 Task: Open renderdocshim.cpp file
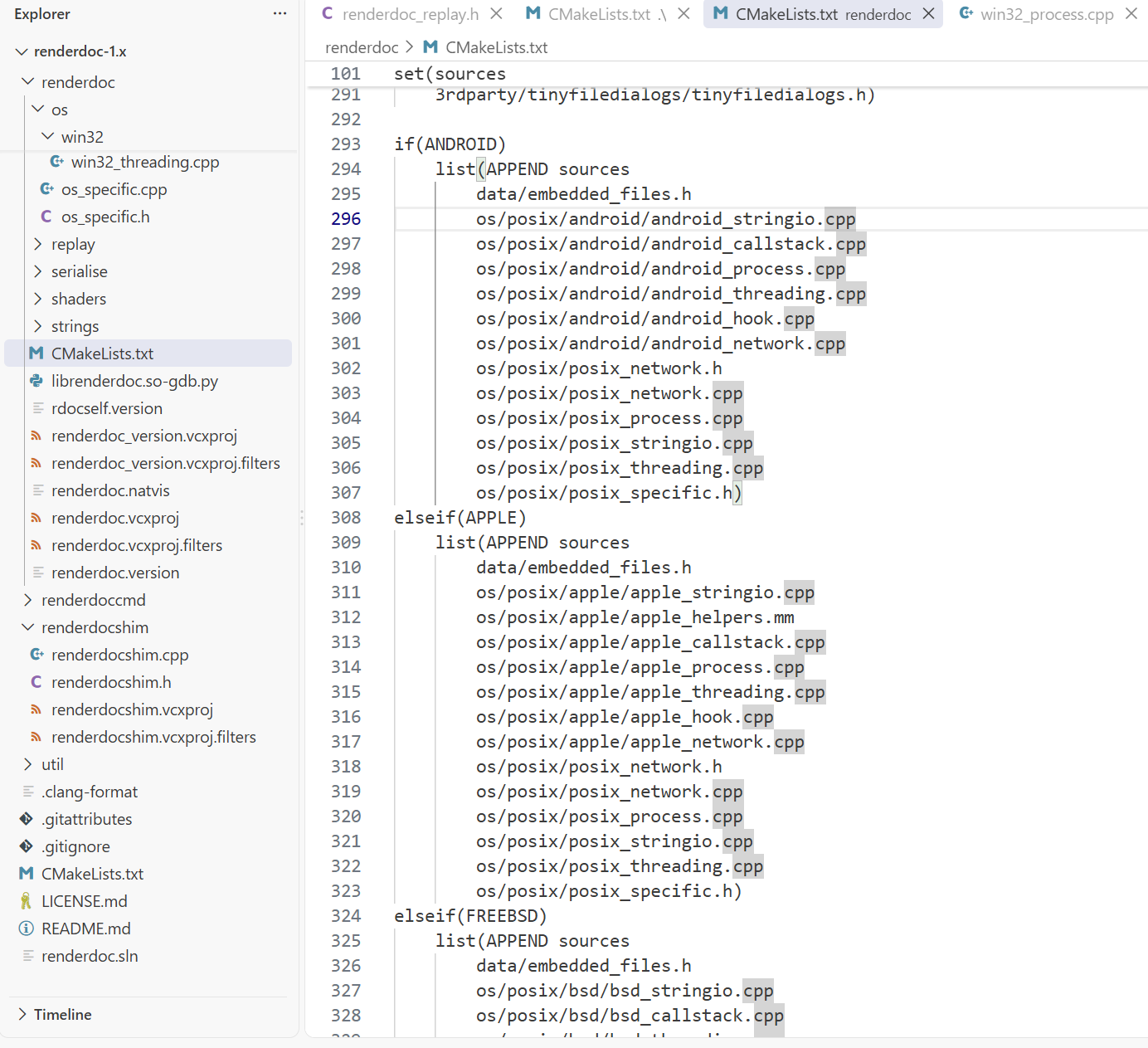point(120,655)
